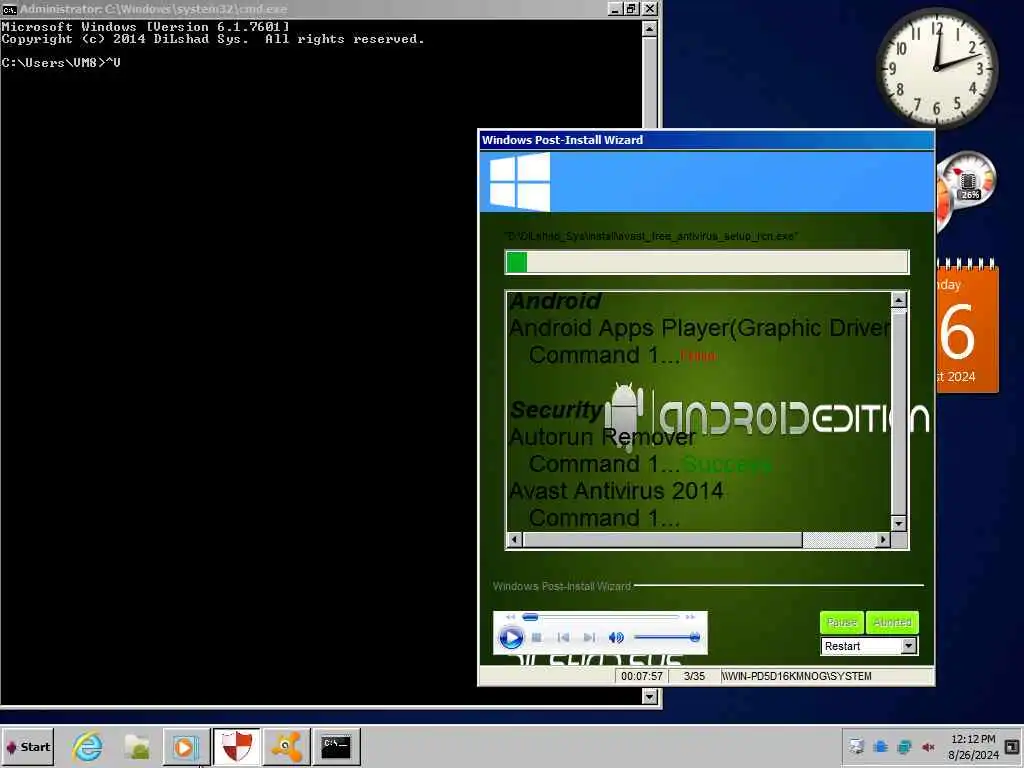Click the rewind arrows on the seek bar

(511, 616)
